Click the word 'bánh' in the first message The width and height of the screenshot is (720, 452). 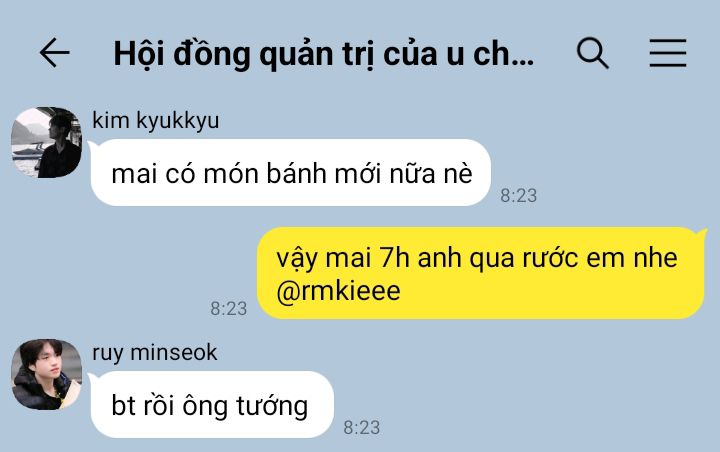pos(297,174)
